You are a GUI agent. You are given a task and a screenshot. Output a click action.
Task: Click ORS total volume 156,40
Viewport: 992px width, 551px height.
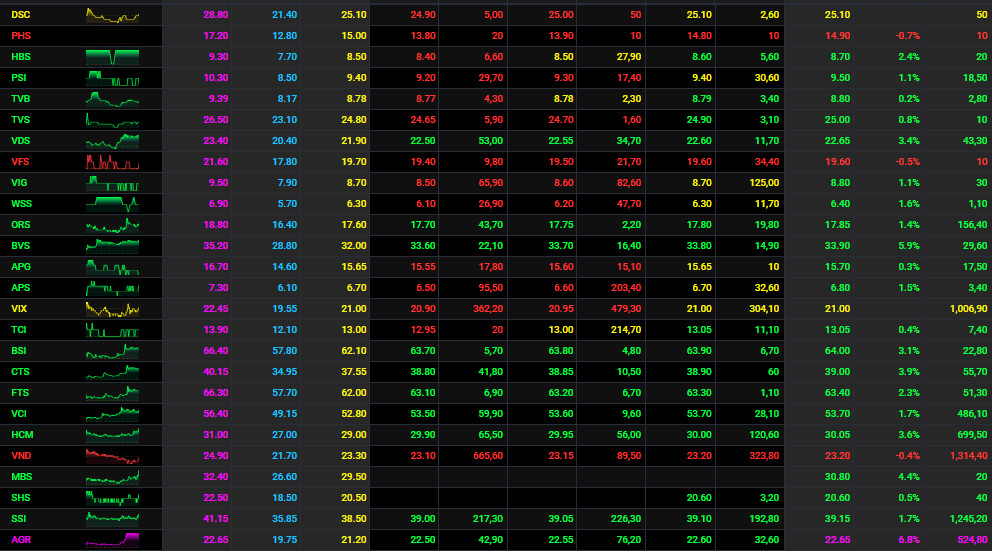click(972, 225)
